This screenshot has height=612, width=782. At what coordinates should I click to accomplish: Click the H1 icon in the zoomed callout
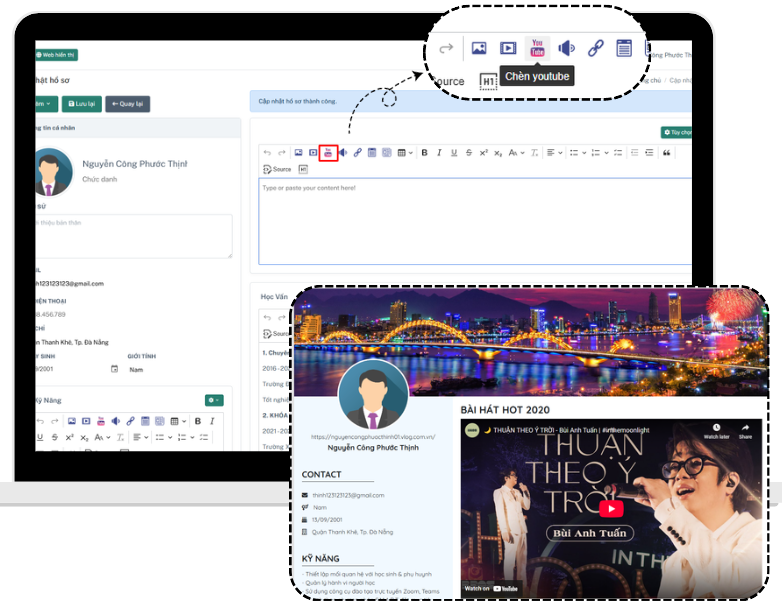(x=488, y=81)
